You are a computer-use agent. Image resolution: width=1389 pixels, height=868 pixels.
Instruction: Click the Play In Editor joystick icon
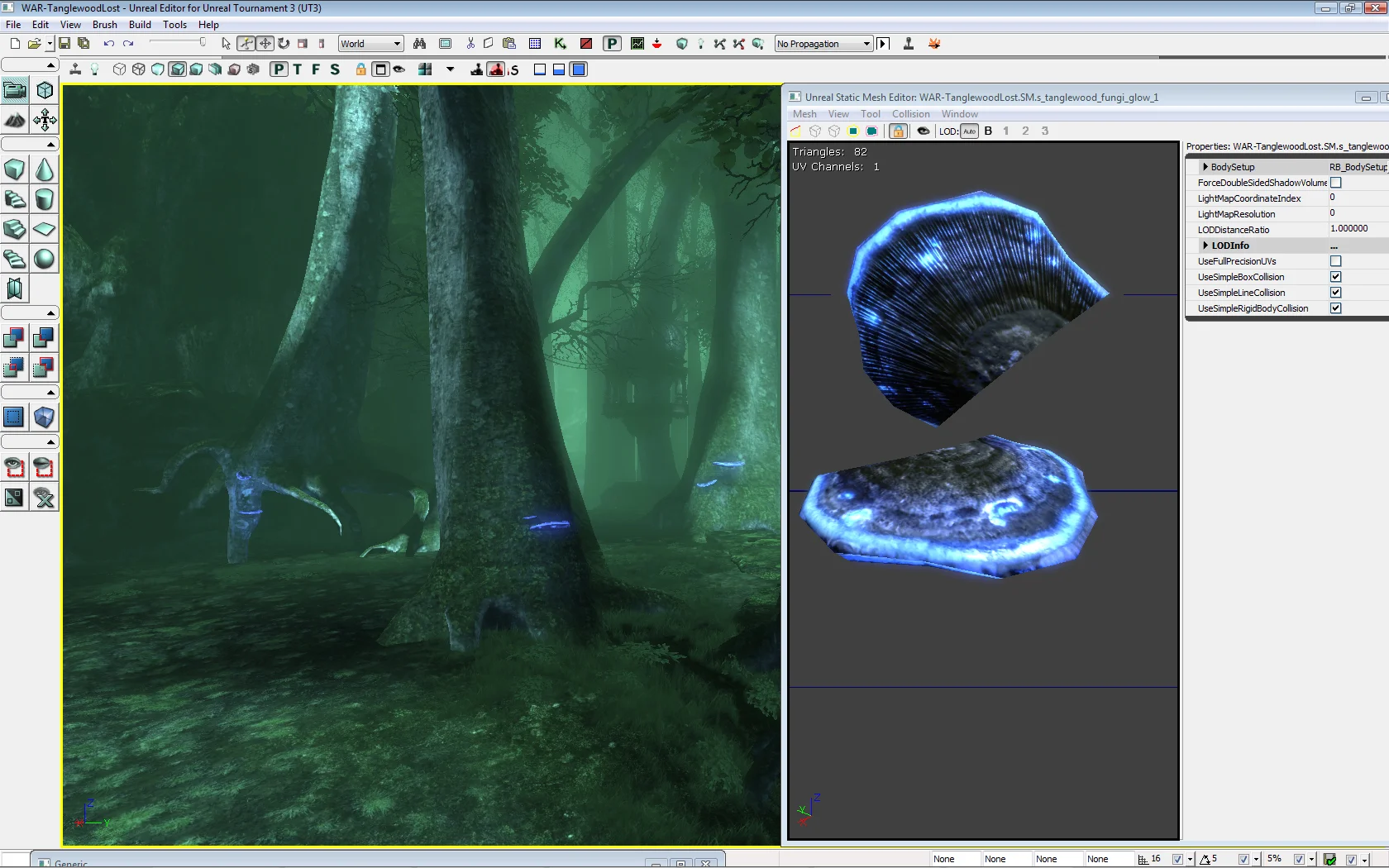point(909,44)
